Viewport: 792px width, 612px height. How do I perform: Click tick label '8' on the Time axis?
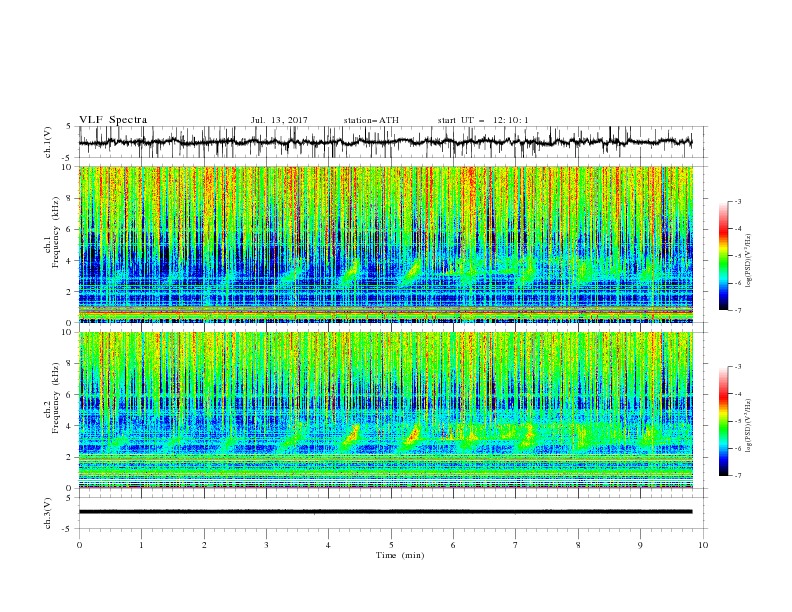point(578,545)
